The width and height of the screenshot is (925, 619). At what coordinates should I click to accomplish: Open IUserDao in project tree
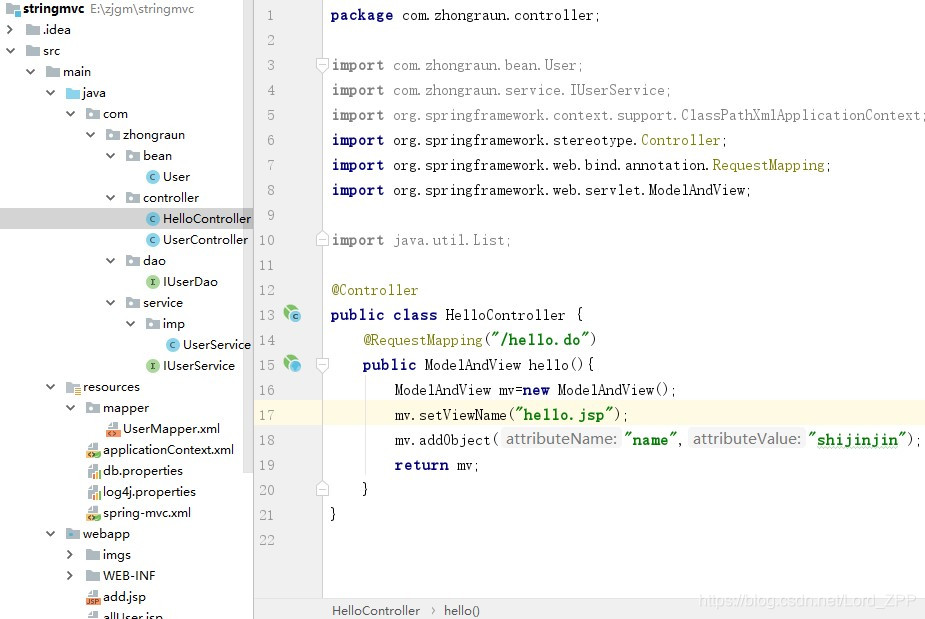pos(190,282)
